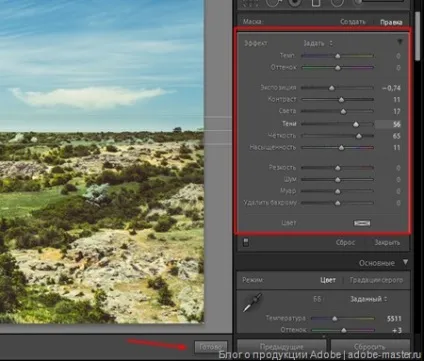This screenshot has height=361, width=424.
Task: Click the Удалить бахрому value 0
Action: coord(398,203)
